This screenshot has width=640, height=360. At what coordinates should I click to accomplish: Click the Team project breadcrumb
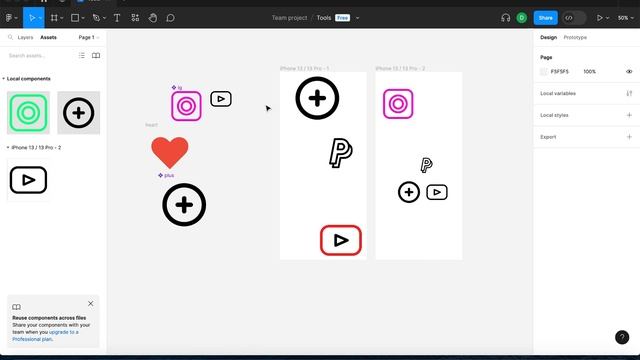(289, 18)
